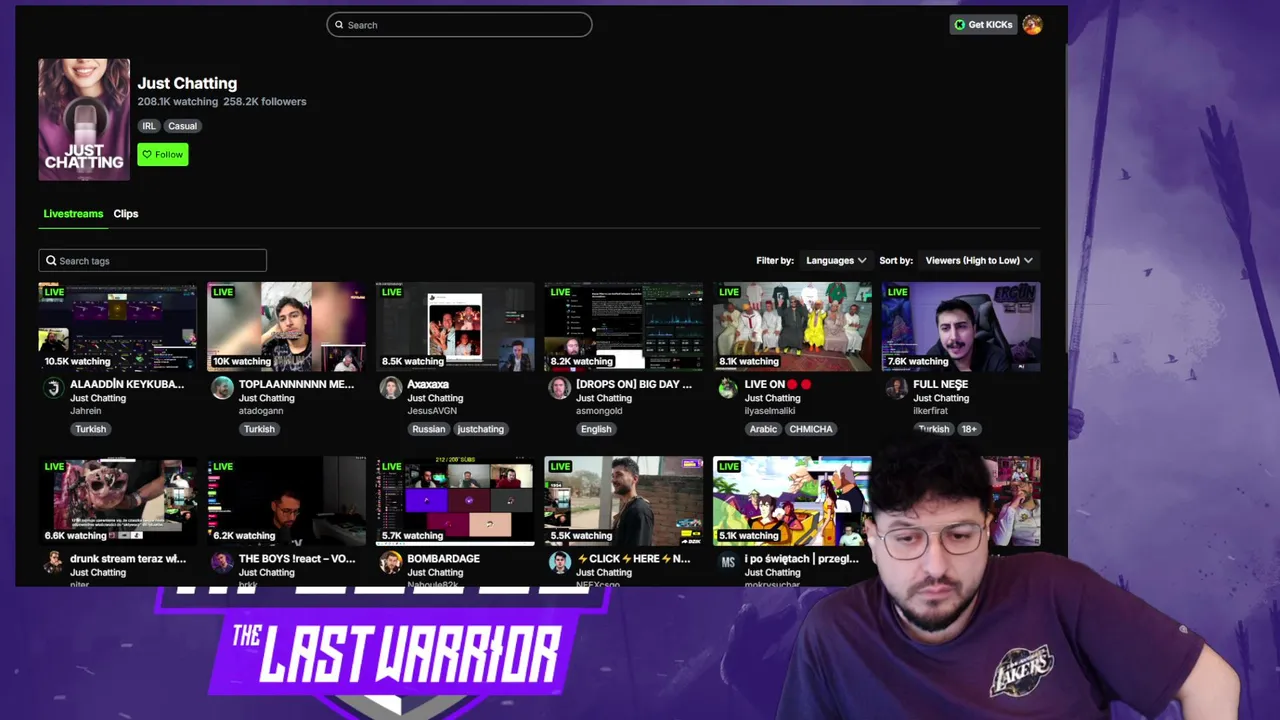Switch to the Clips tab
The width and height of the screenshot is (1280, 720).
click(126, 214)
